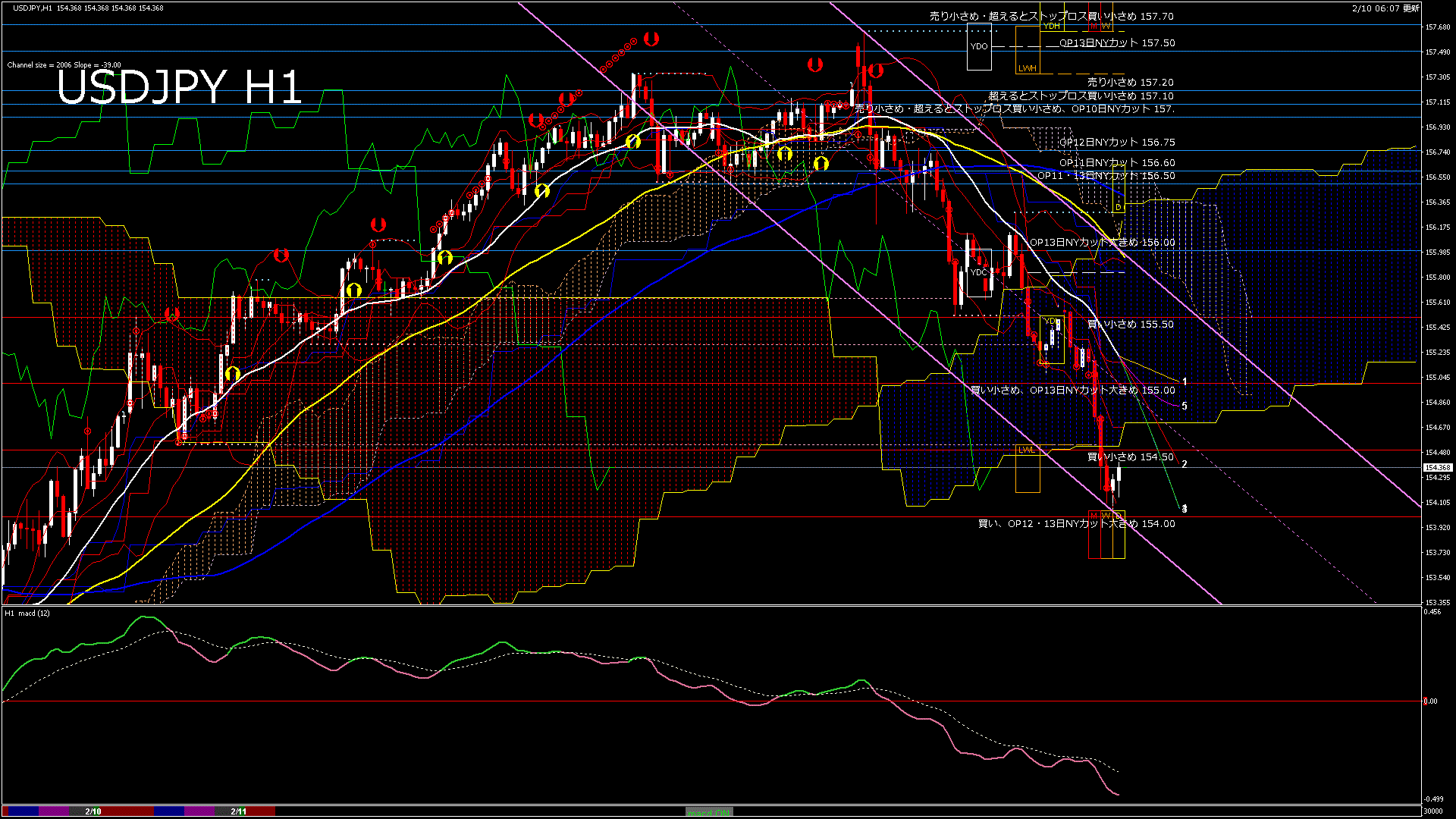Select the OP13日NYカット 157.50 label
Viewport: 1456px width, 819px height.
(x=1117, y=43)
